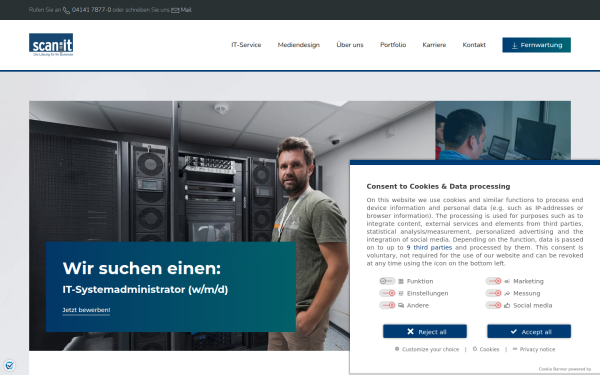Screen dimensions: 600x375
Task: Call phone number 04141 7877-0
Action: pyautogui.click(x=91, y=10)
